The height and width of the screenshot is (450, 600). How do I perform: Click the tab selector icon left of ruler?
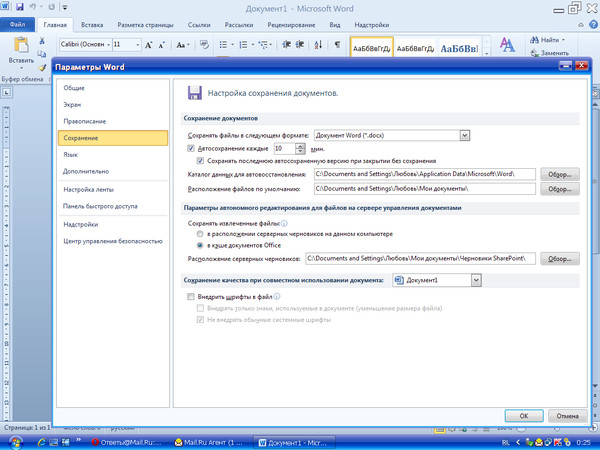[7, 92]
